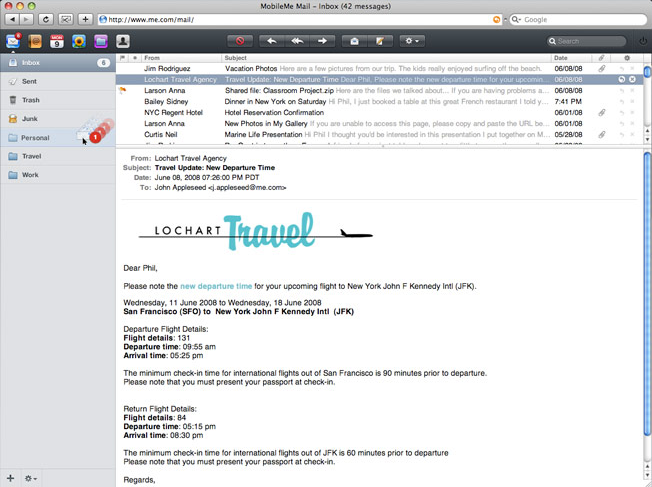The height and width of the screenshot is (487, 652).
Task: Click the paperclip on Marine Life Presentation row
Action: (x=602, y=135)
